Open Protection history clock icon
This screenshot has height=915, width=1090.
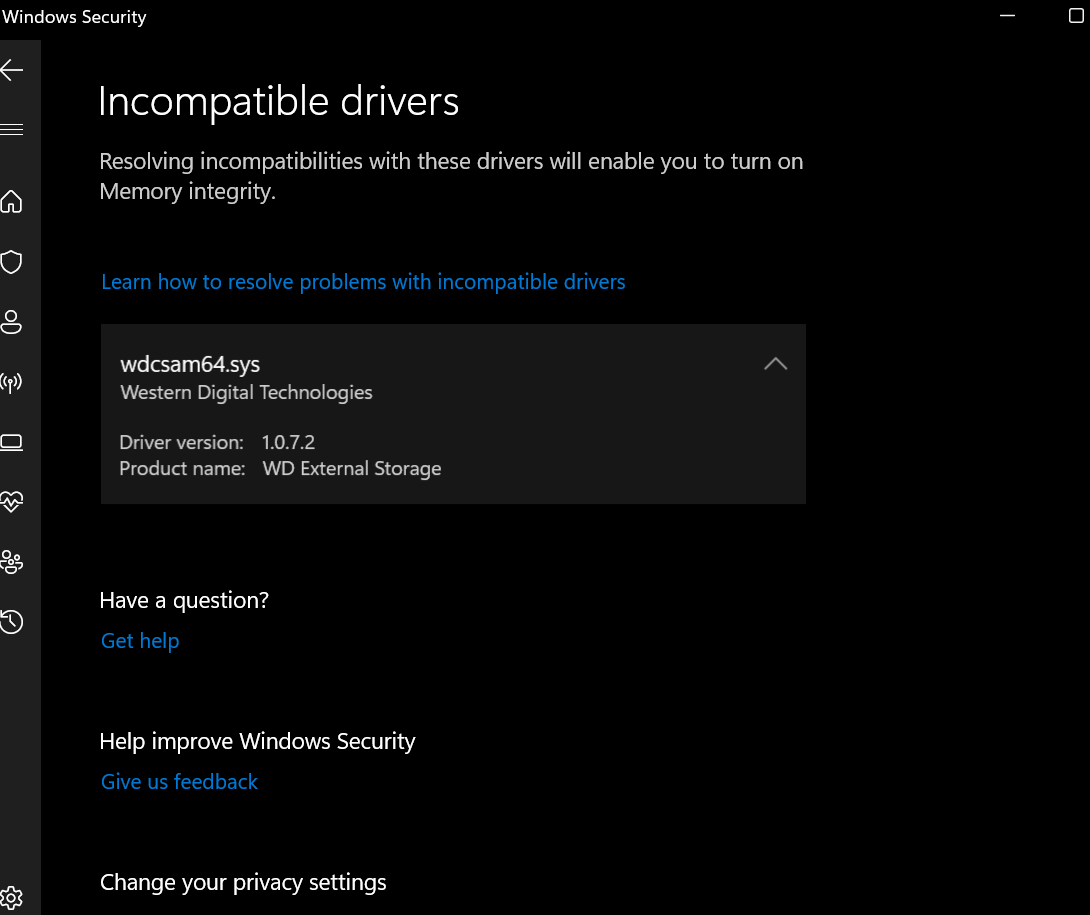click(x=12, y=622)
